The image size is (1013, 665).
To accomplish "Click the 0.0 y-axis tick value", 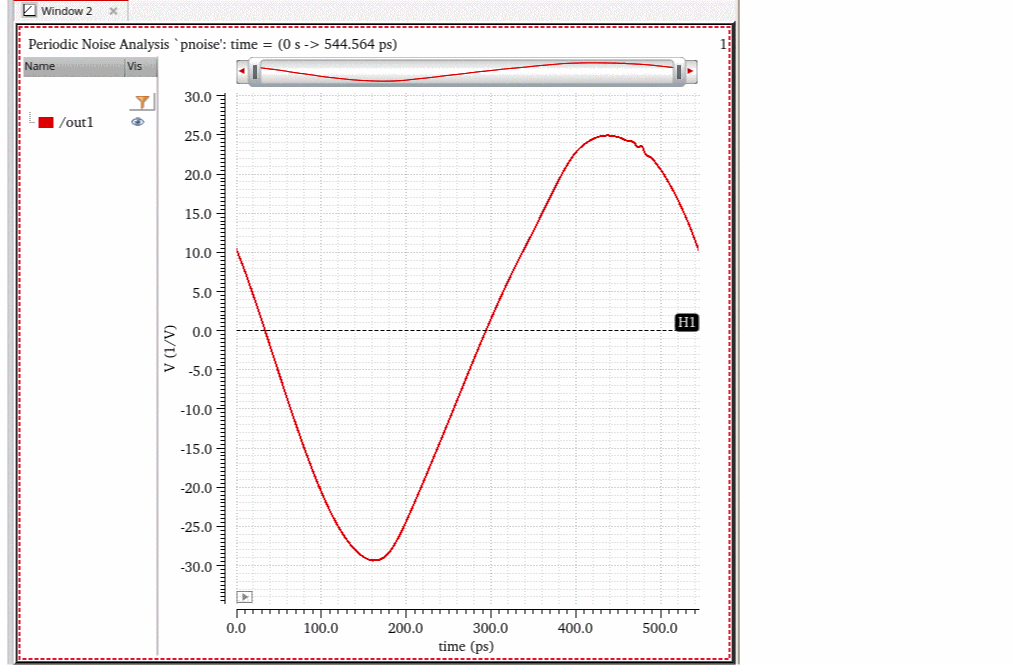I will pyautogui.click(x=202, y=332).
